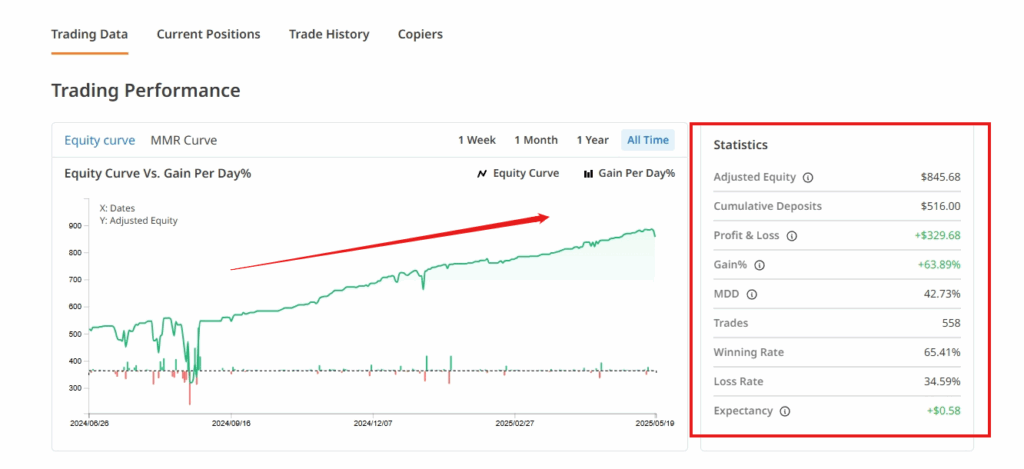The height and width of the screenshot is (469, 1024).
Task: Click the Gain Per Day% bar icon
Action: [x=588, y=173]
